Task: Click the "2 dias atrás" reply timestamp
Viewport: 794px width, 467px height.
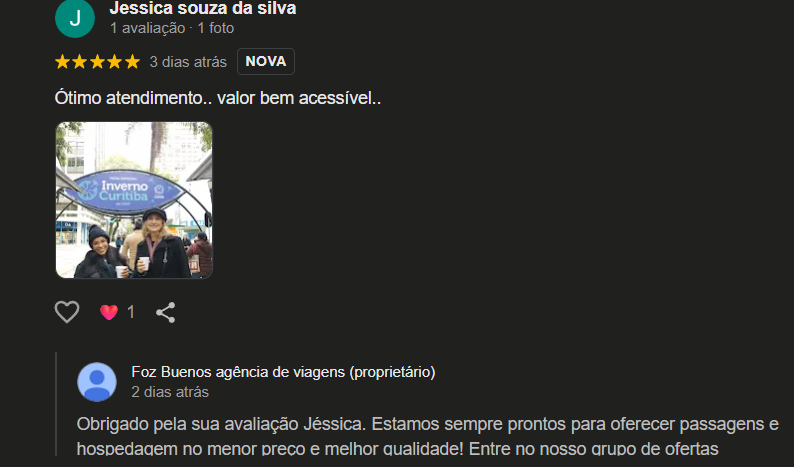Action: 170,392
